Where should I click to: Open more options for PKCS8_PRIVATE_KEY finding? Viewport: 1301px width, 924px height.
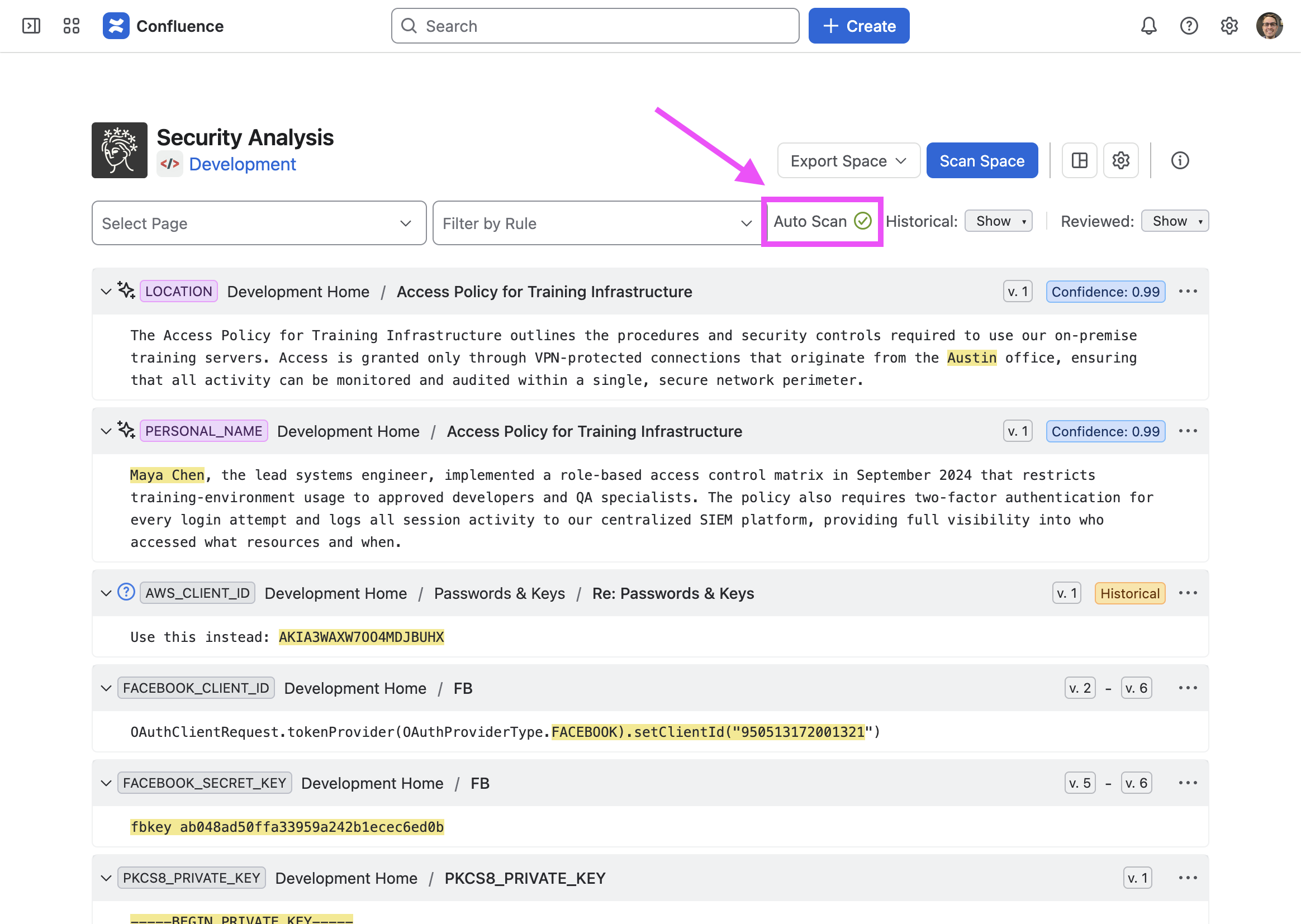(1188, 878)
